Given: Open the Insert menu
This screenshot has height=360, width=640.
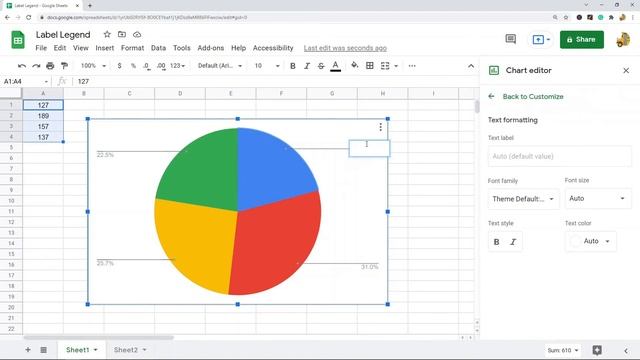Looking at the screenshot, I should pyautogui.click(x=105, y=48).
